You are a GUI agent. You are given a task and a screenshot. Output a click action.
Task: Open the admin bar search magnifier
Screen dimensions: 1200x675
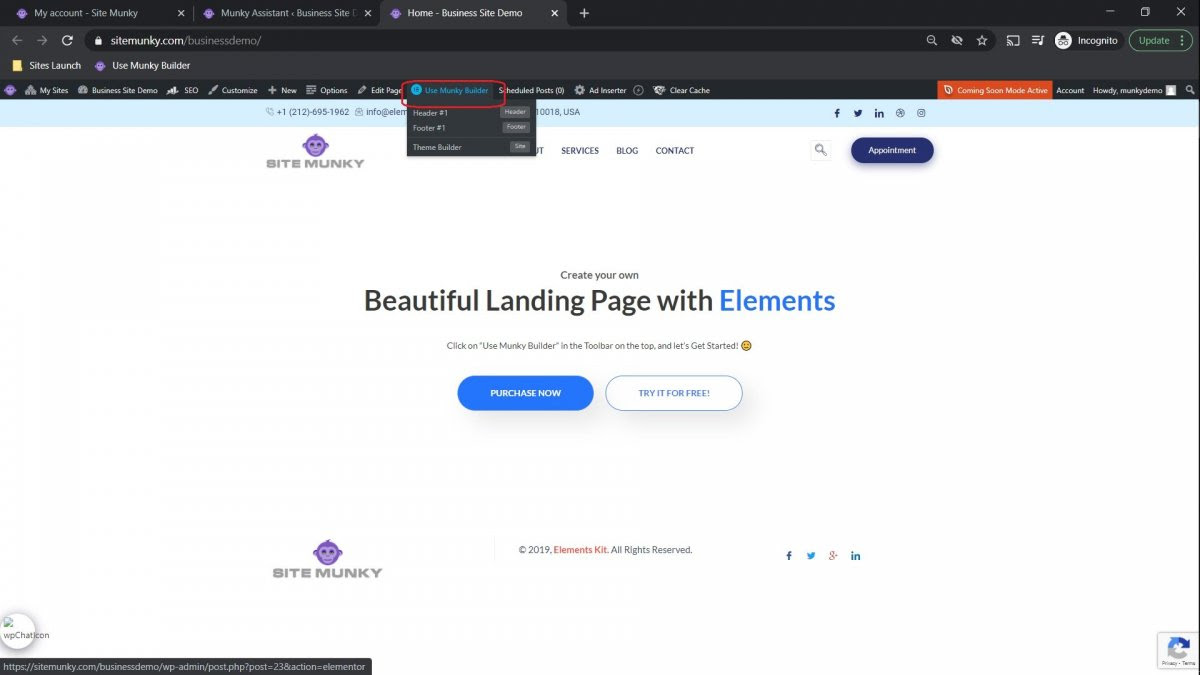coord(1190,90)
